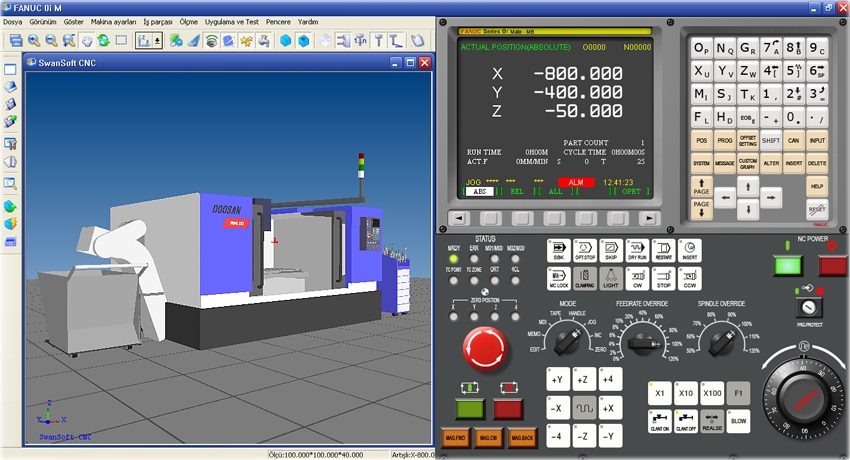
Task: Click the manual pulse handwheel dial
Action: [802, 400]
